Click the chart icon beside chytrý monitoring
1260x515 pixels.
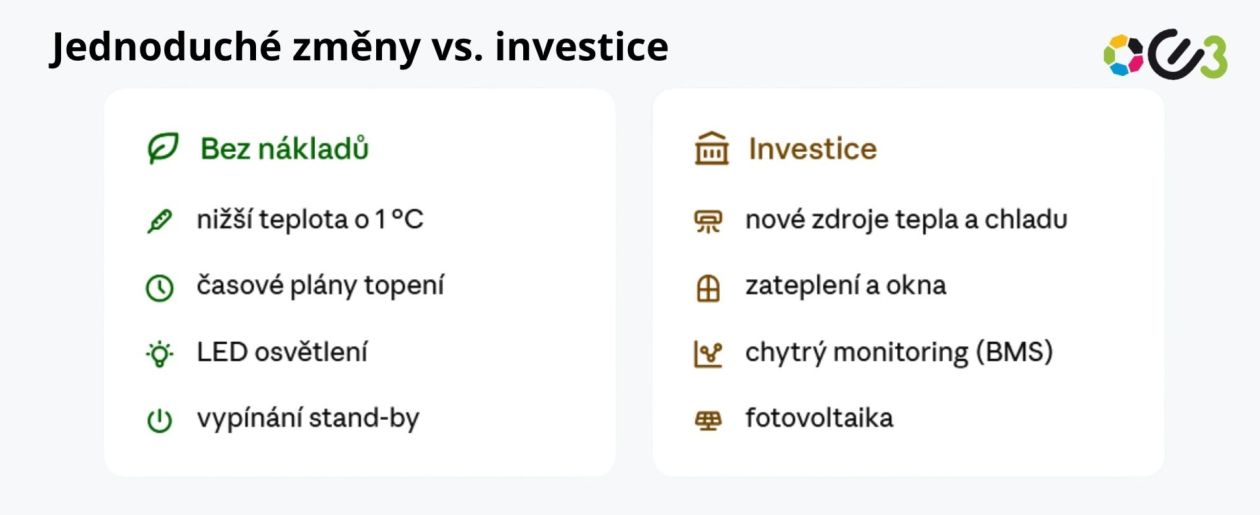[708, 354]
